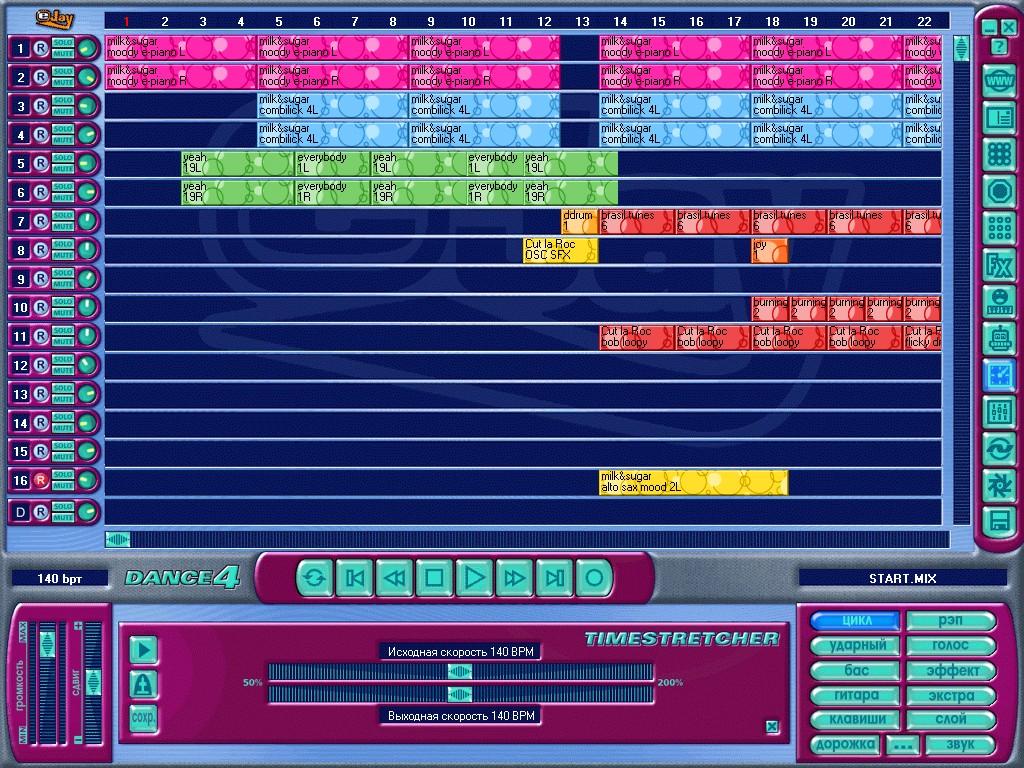This screenshot has width=1024, height=768.
Task: Click the WWW internet icon in sidebar
Action: point(998,82)
